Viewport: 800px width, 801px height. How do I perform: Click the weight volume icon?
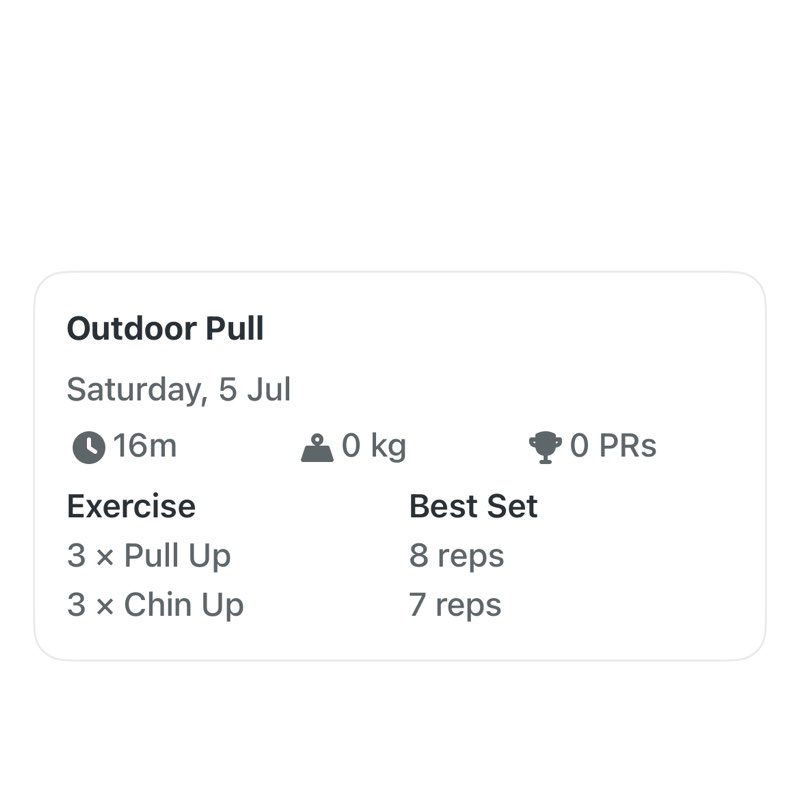317,447
